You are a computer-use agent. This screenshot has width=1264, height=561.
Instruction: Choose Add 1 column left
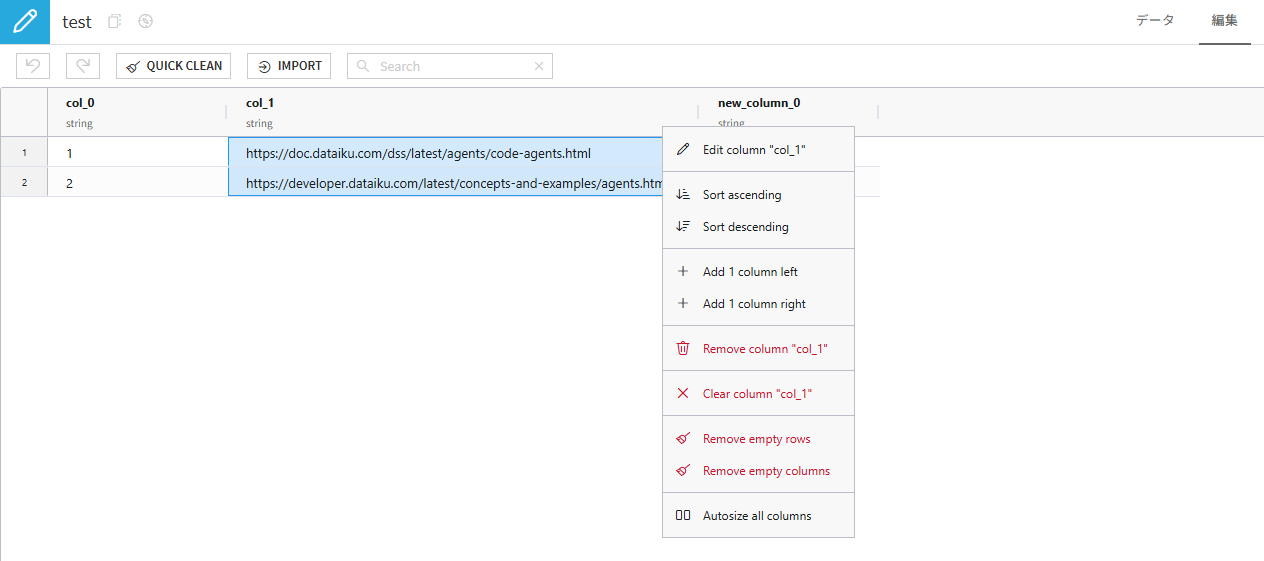[x=750, y=272]
